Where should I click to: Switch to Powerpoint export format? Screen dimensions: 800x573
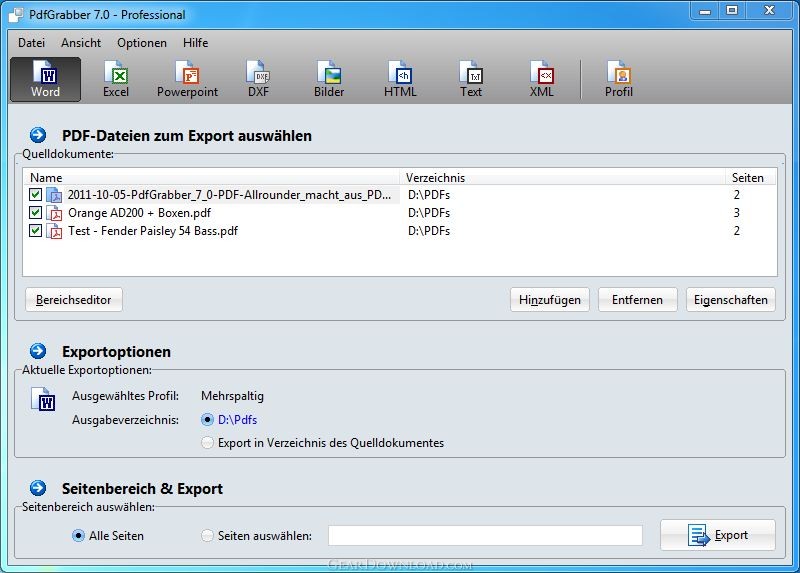(187, 79)
